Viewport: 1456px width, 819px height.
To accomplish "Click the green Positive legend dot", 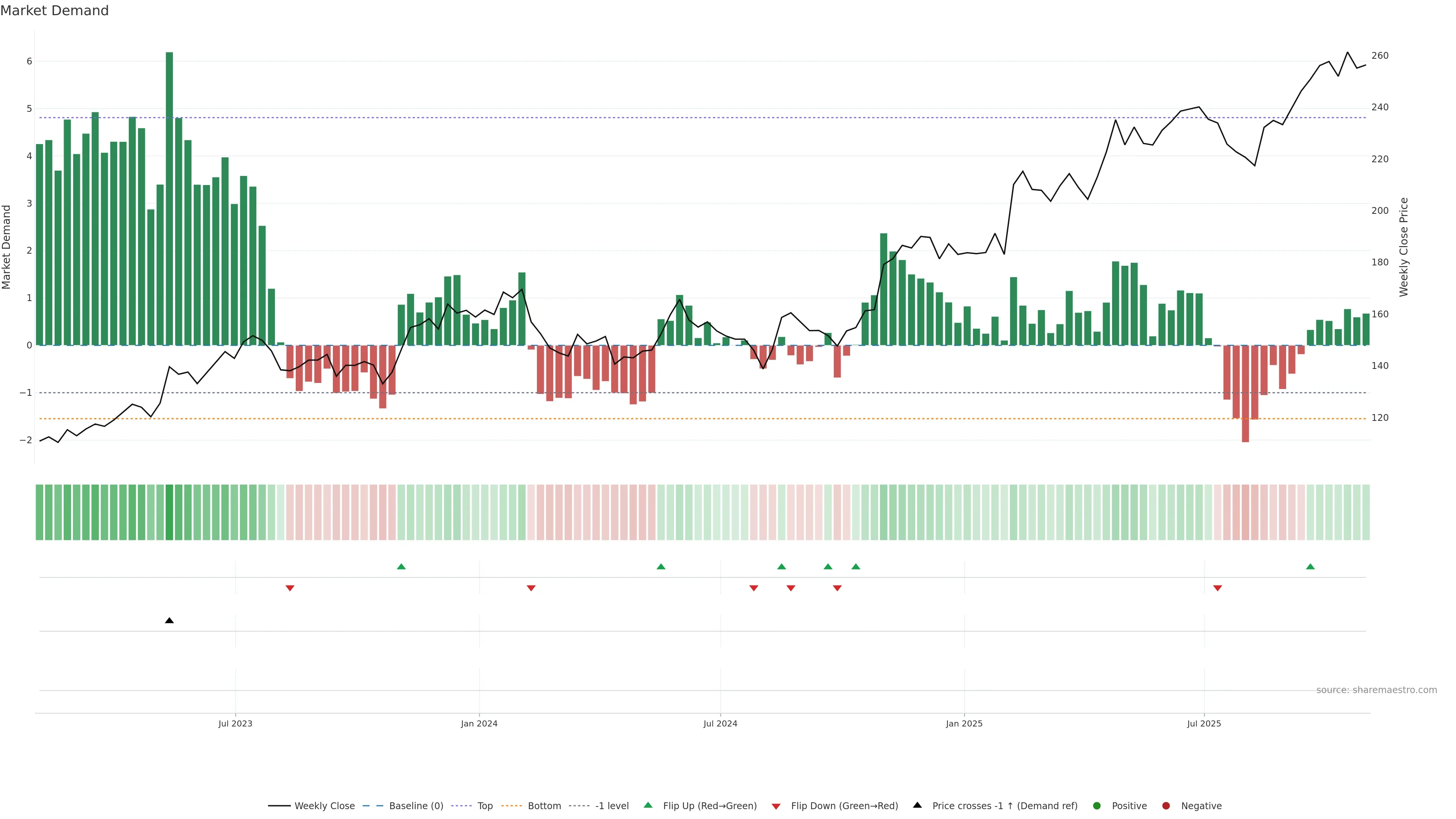I will [x=1097, y=805].
